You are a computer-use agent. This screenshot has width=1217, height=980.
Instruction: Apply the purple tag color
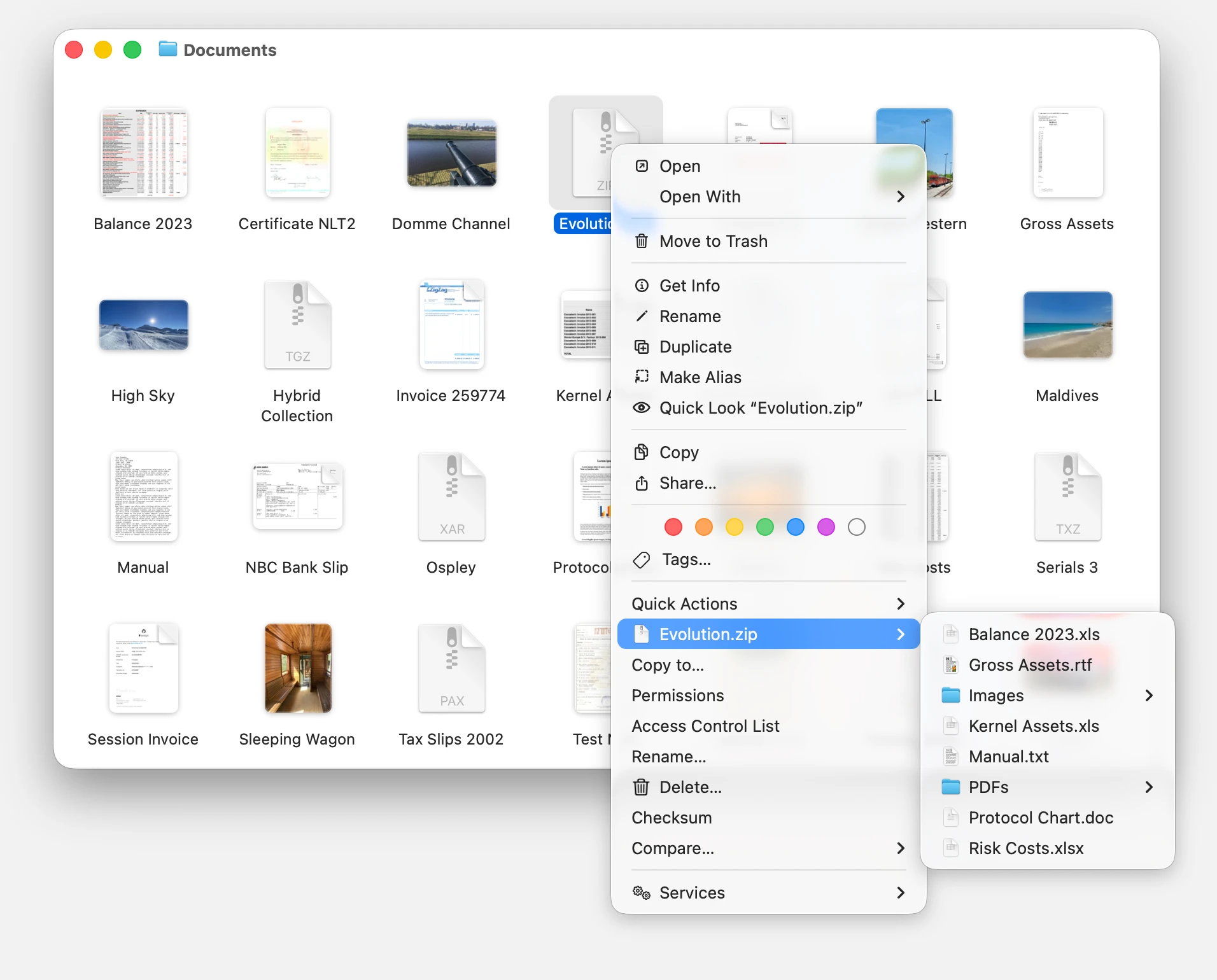coord(826,527)
